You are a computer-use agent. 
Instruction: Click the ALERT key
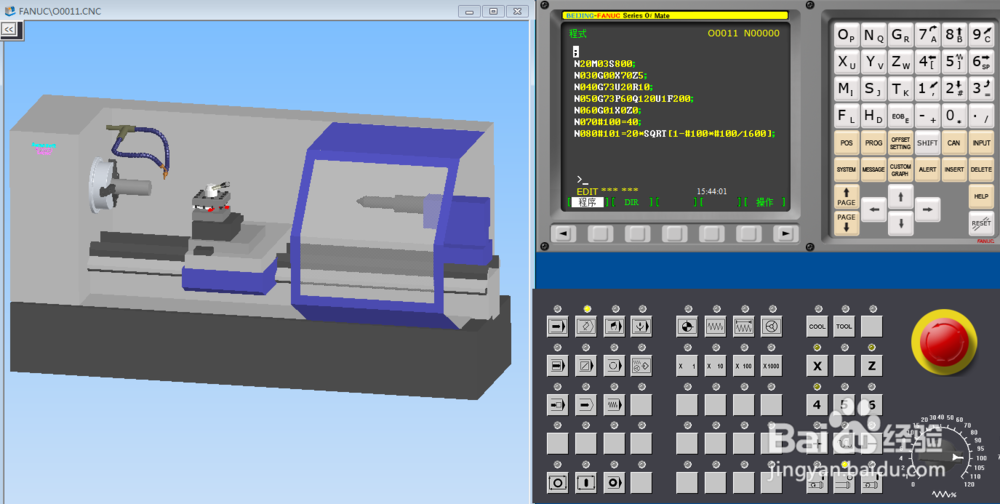pyautogui.click(x=927, y=170)
